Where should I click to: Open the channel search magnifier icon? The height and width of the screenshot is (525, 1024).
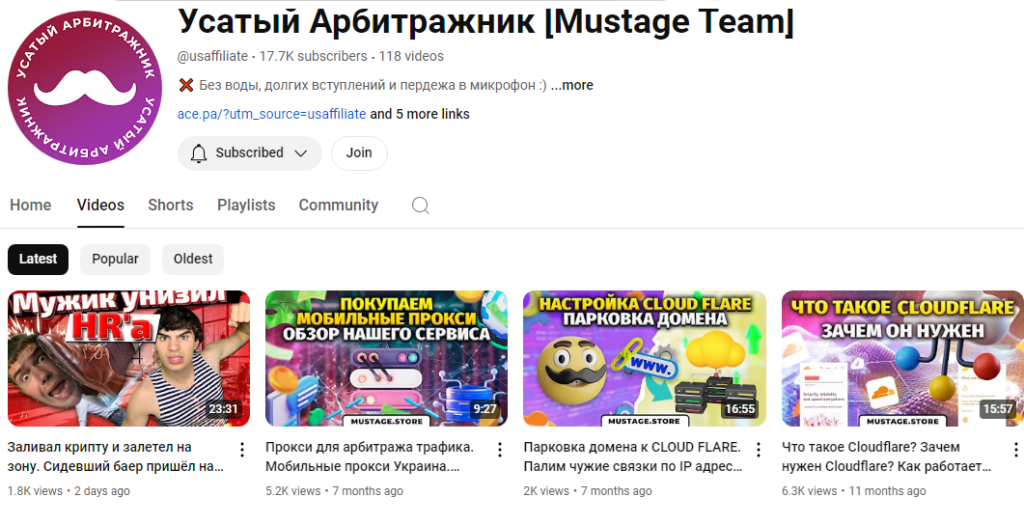point(421,206)
